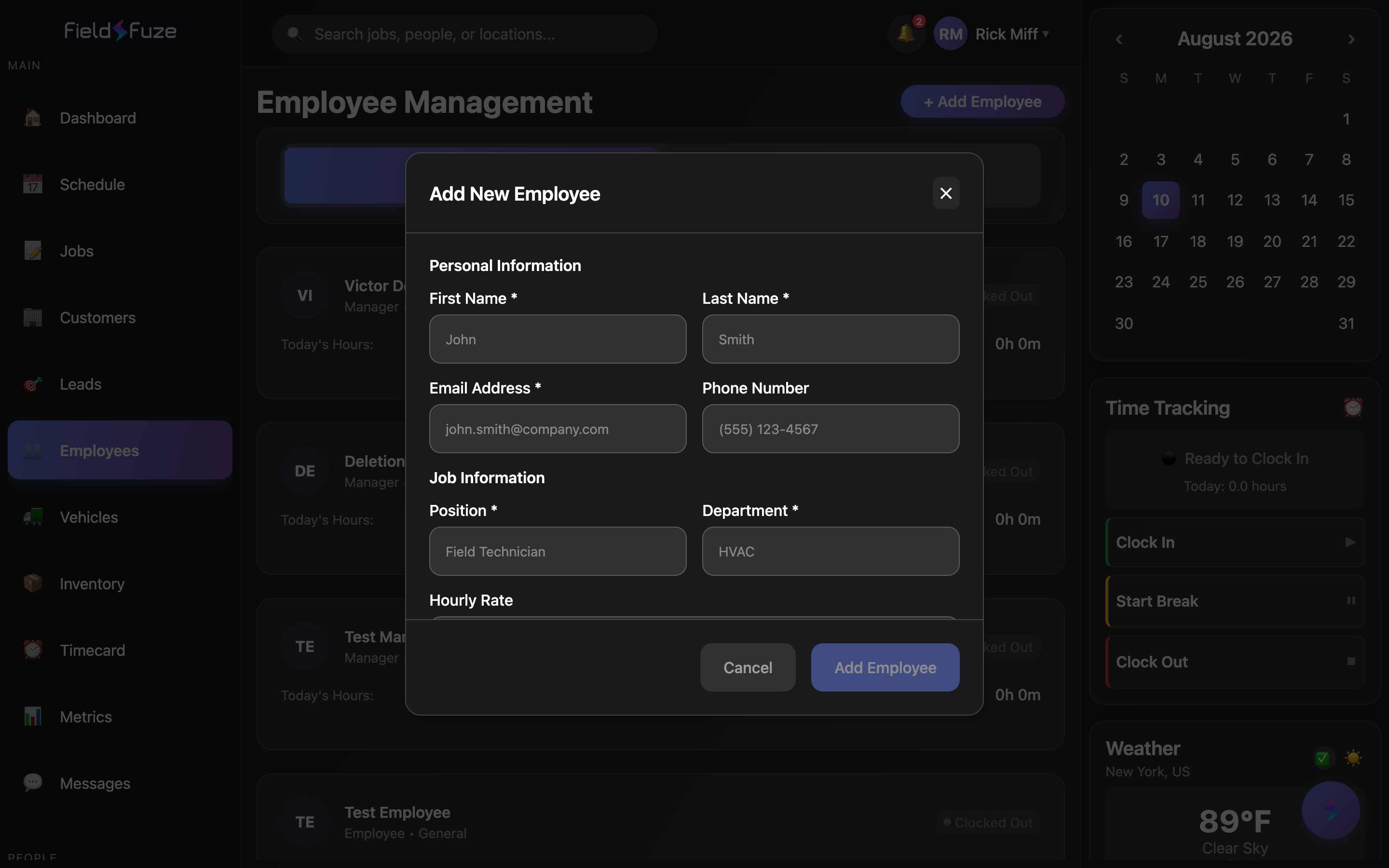Open the Customers section

120,317
